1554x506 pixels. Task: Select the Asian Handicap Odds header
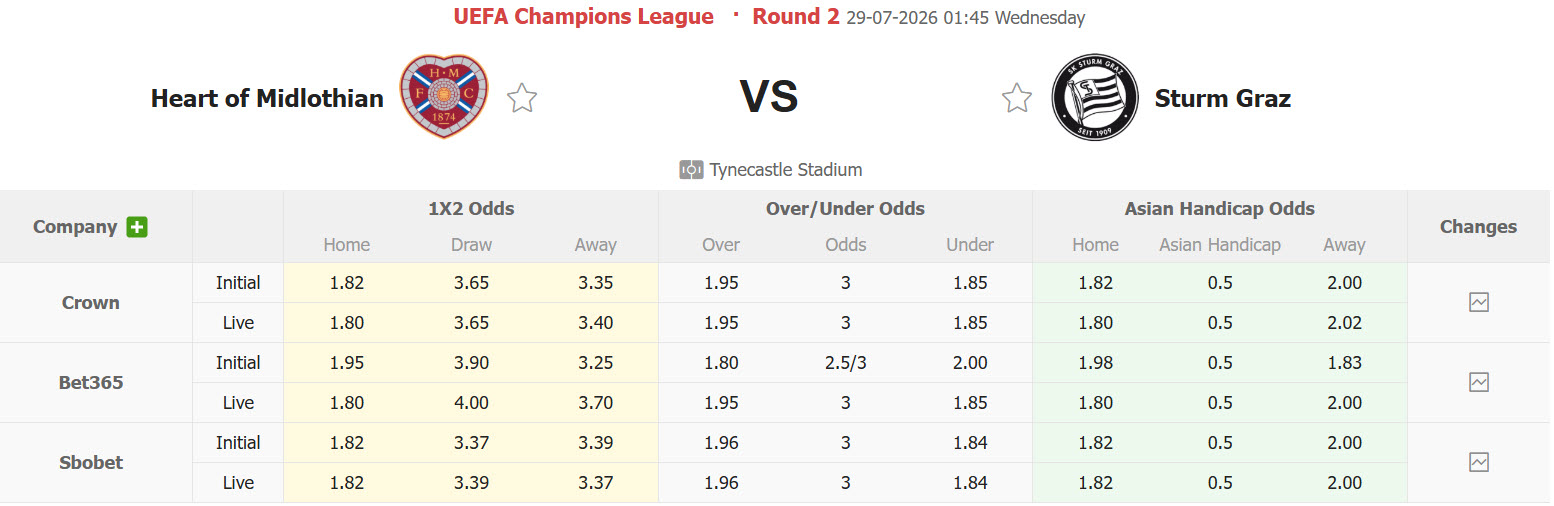pyautogui.click(x=1220, y=209)
